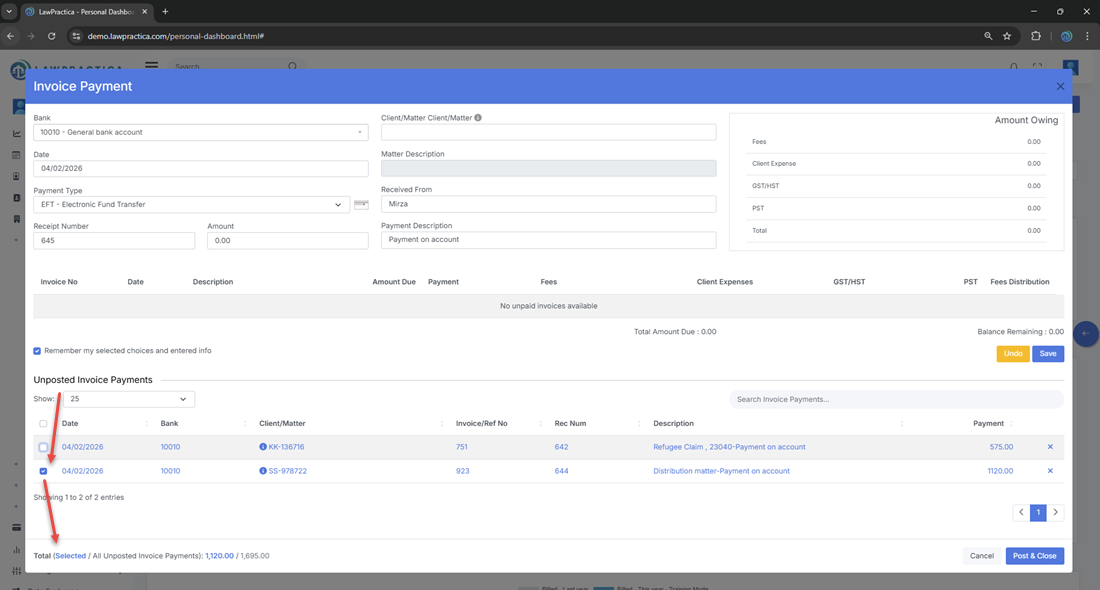Click the credit card icon beside Payment Type

(361, 205)
